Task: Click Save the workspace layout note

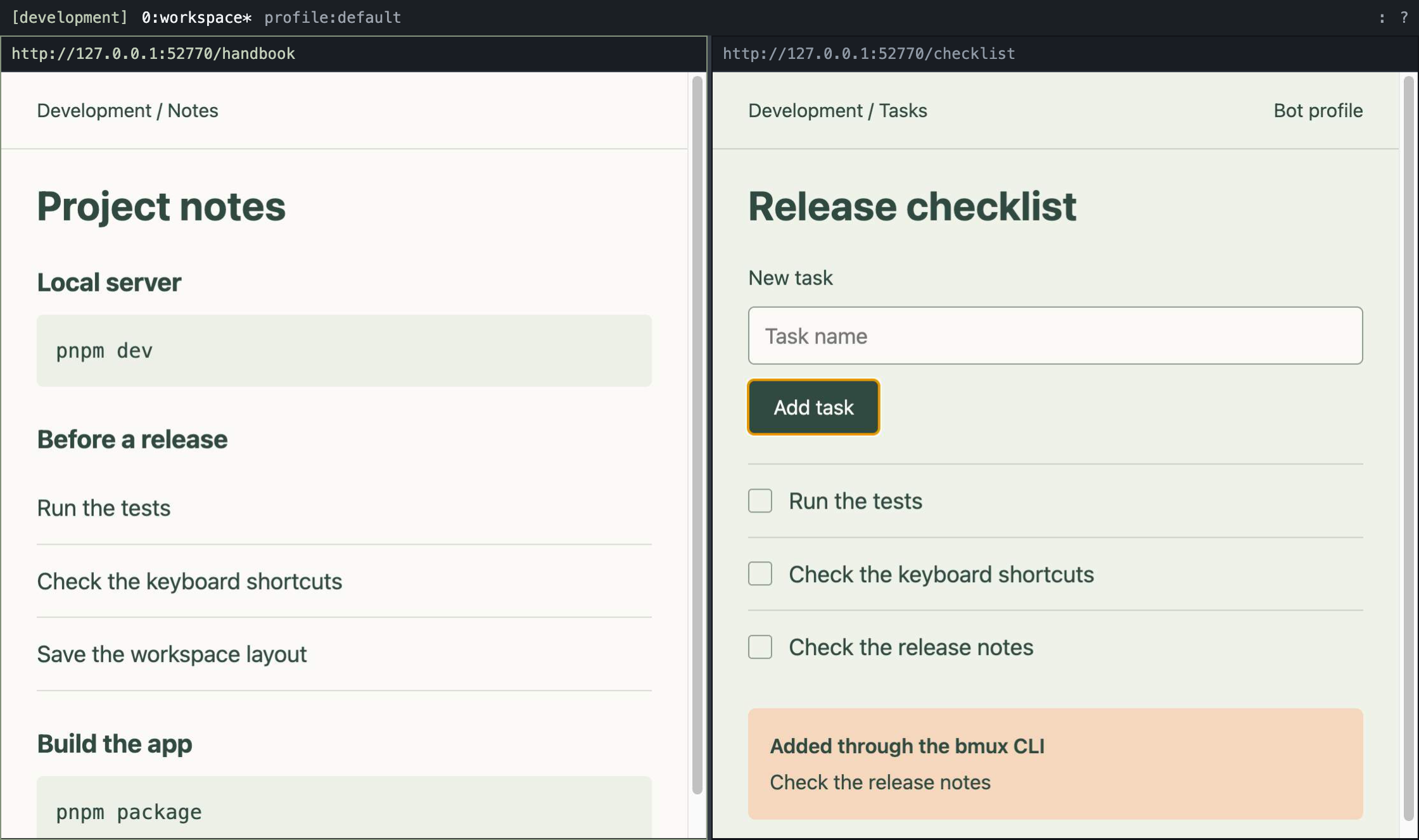Action: [172, 654]
